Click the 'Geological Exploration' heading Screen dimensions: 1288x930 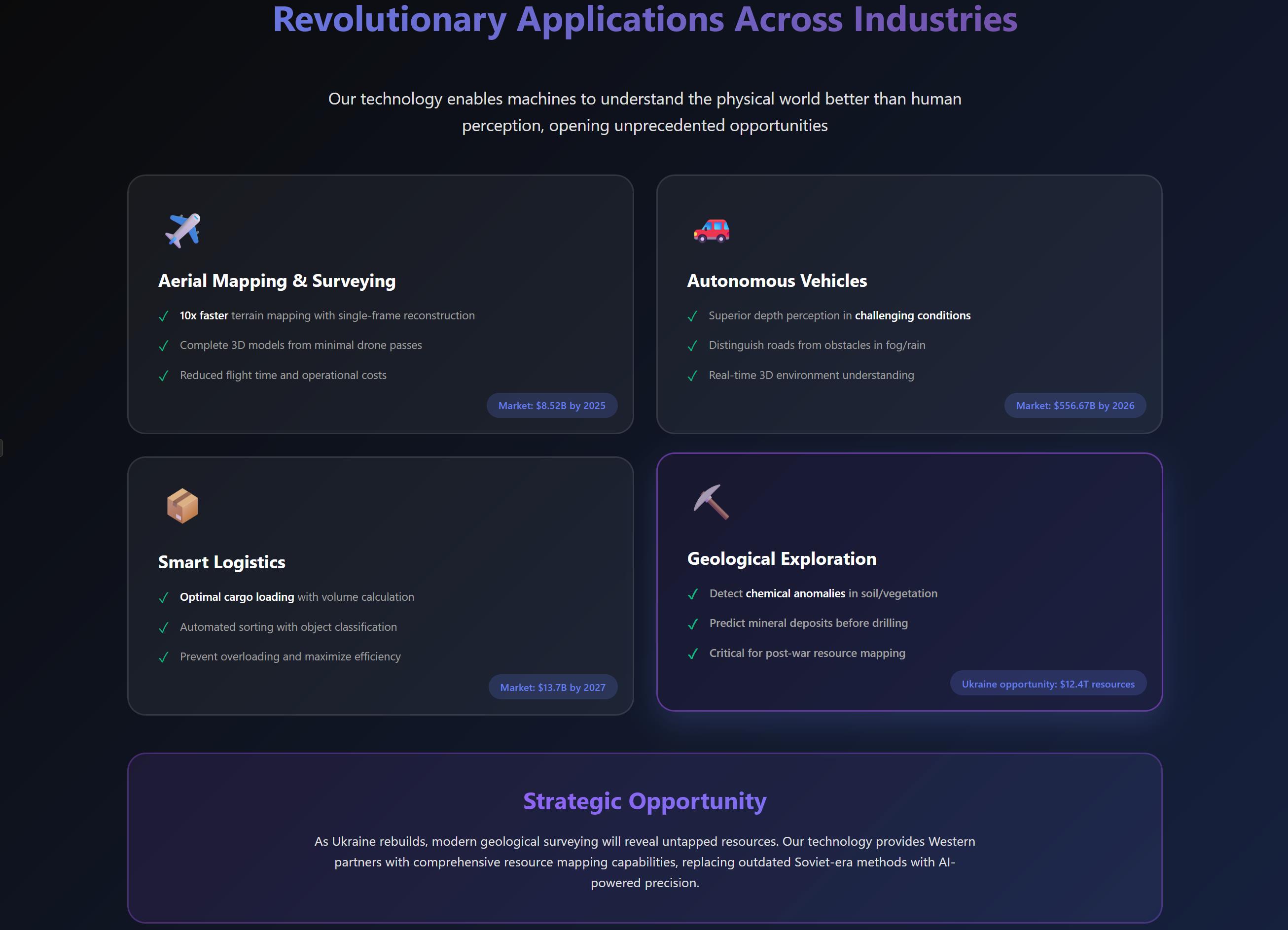point(782,559)
